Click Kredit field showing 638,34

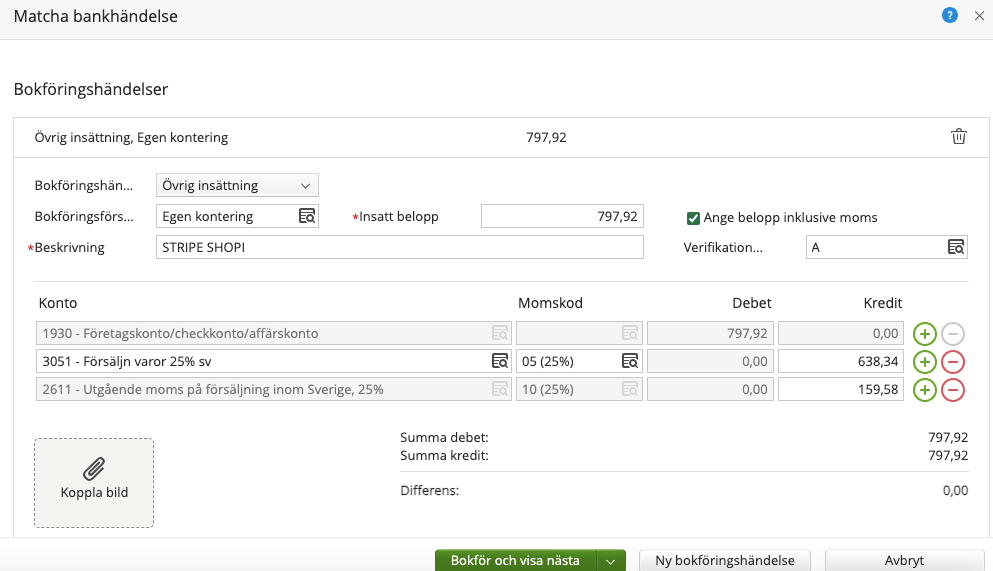pos(840,361)
